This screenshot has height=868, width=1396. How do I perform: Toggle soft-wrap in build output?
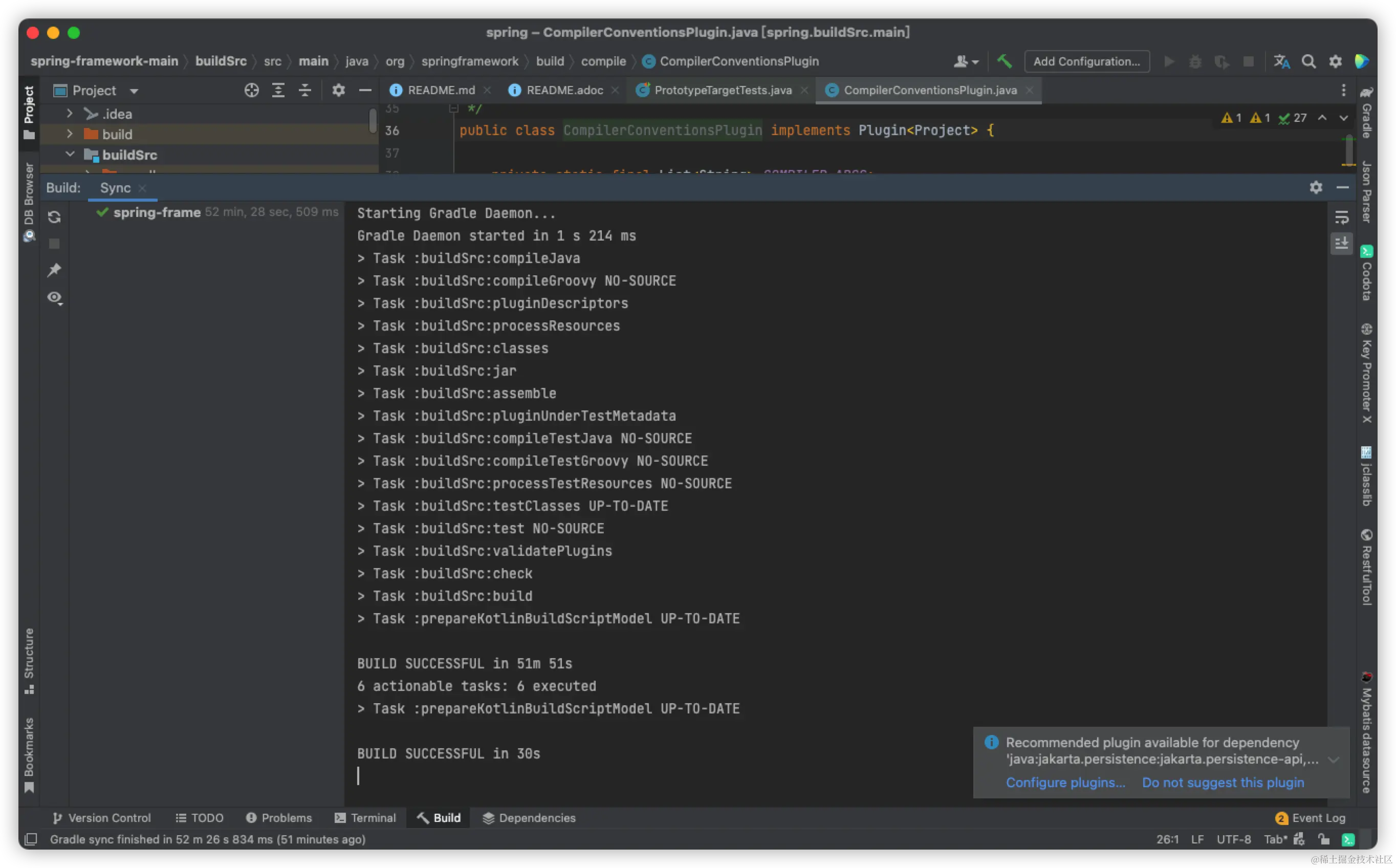coord(1341,218)
